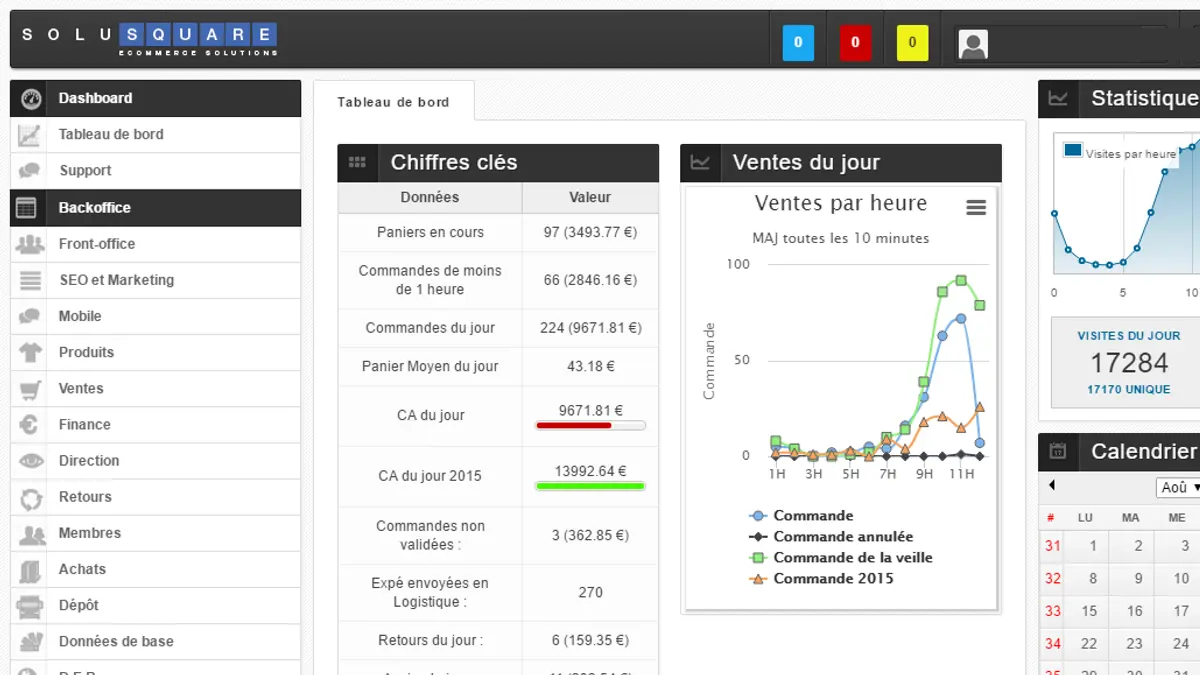Click the SoluSquare logo
The height and width of the screenshot is (675, 1200).
click(149, 39)
